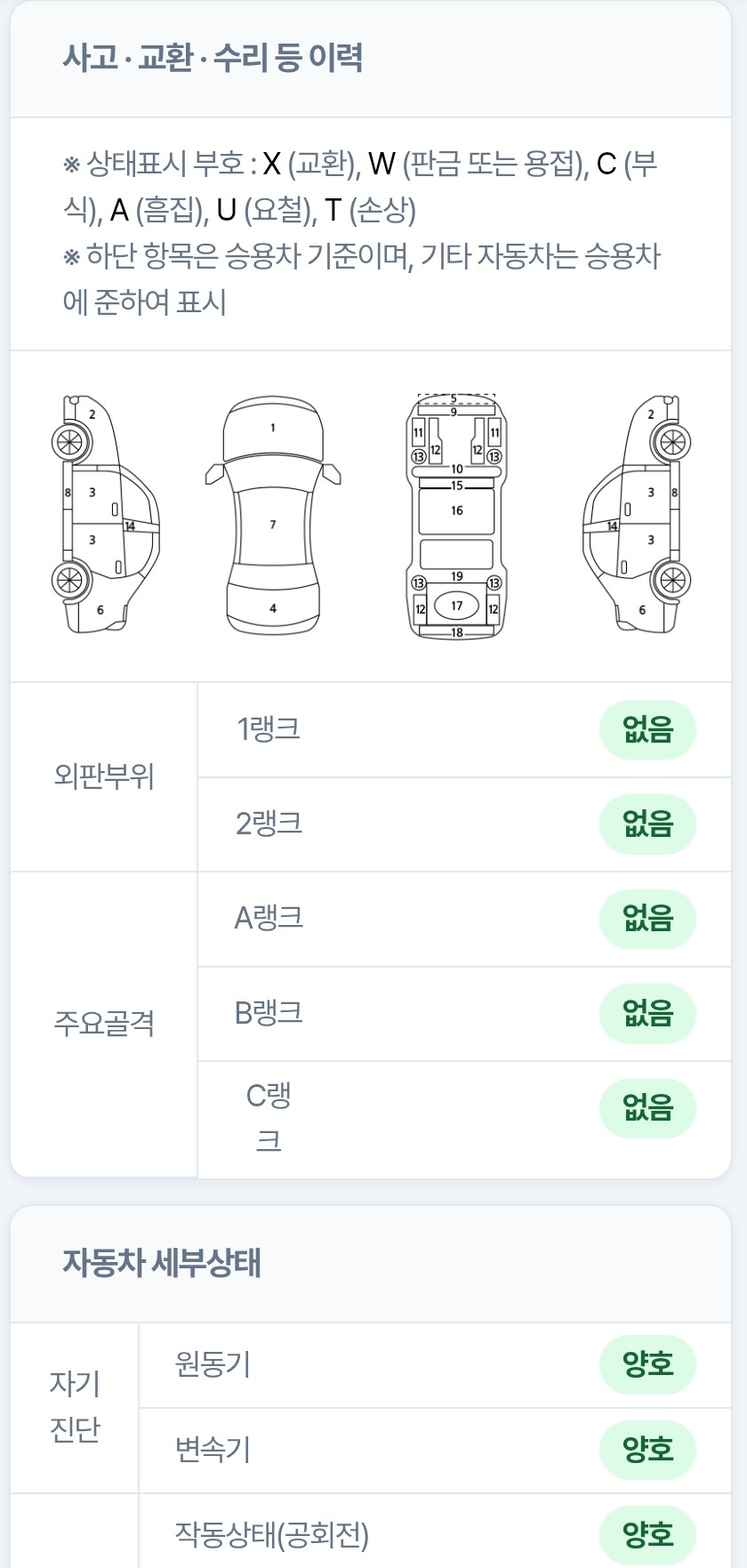Viewport: 747px width, 1568px height.
Task: Click the 사고·교환·수리 등 이력 header
Action: (x=213, y=58)
